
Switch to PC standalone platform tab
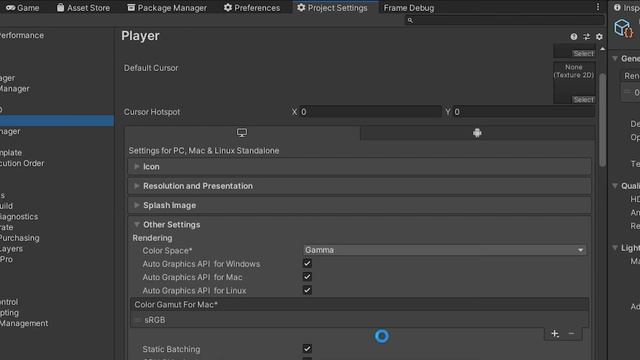[242, 133]
